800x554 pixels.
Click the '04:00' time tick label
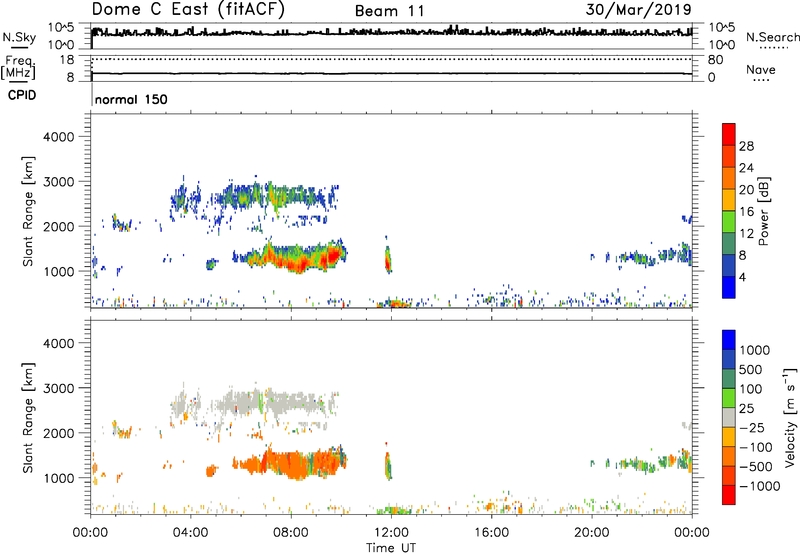tap(190, 533)
